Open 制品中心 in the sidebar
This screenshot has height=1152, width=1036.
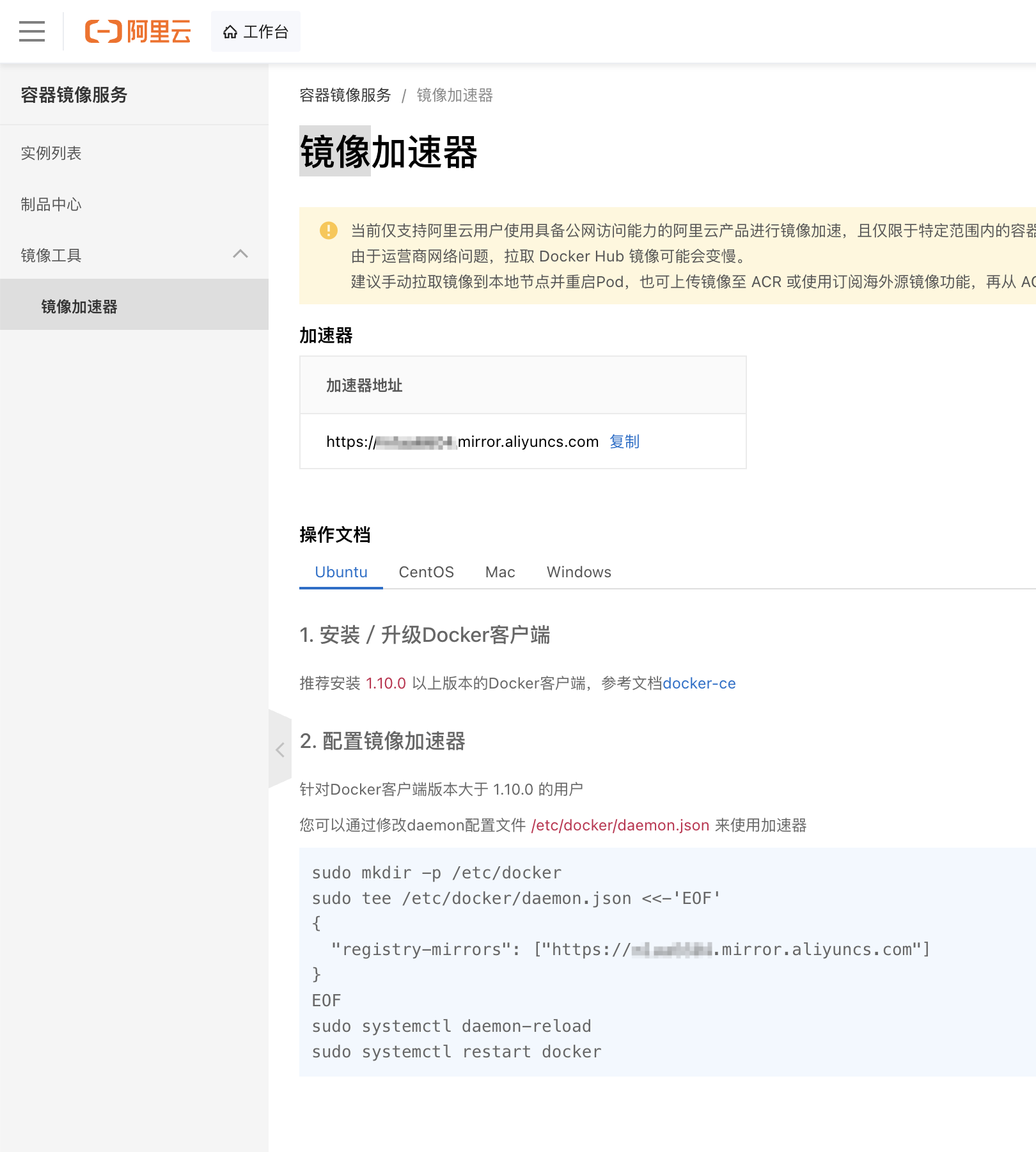tap(51, 205)
